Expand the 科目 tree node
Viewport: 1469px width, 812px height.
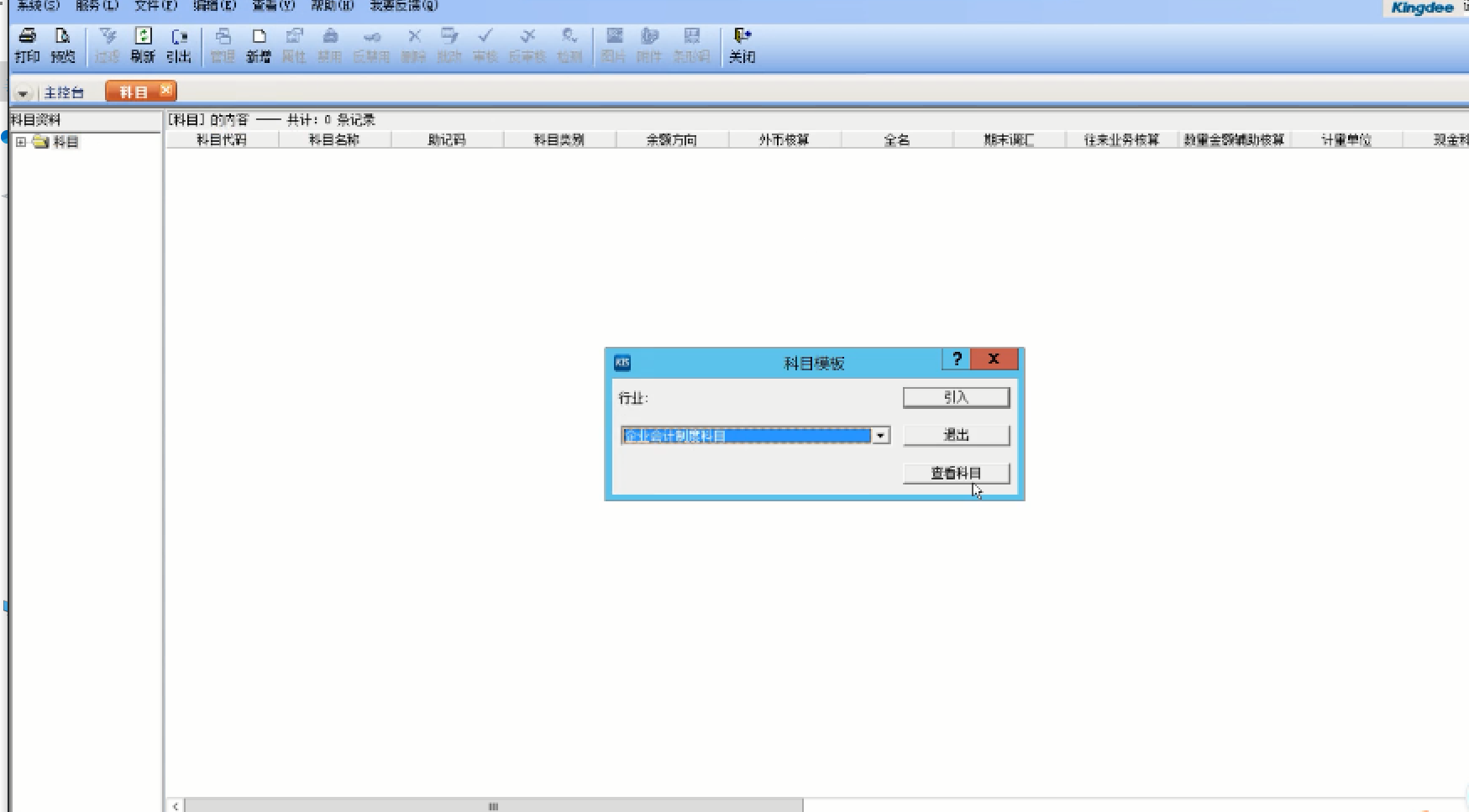(21, 142)
